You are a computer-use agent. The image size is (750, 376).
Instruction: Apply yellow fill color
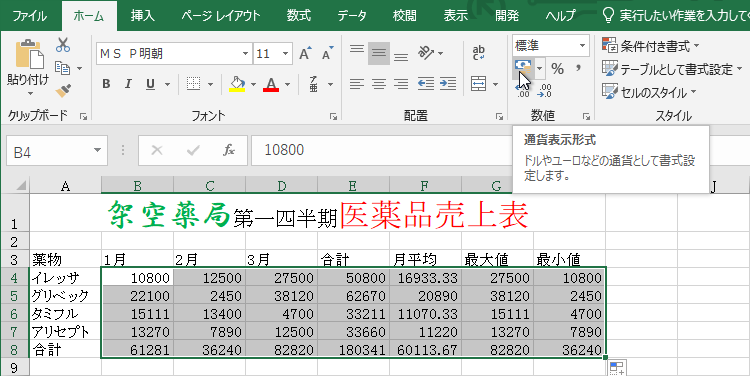pos(237,84)
